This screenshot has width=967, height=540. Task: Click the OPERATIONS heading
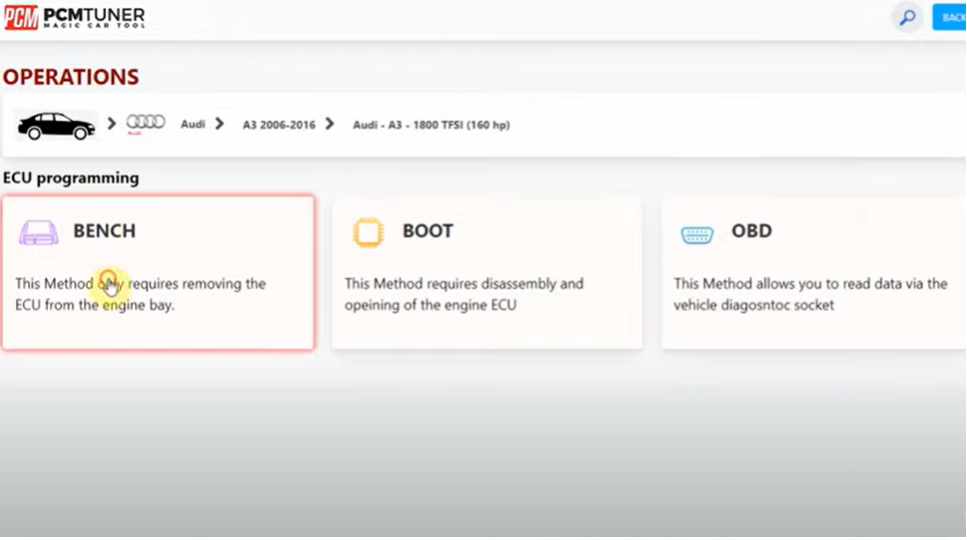tap(71, 77)
